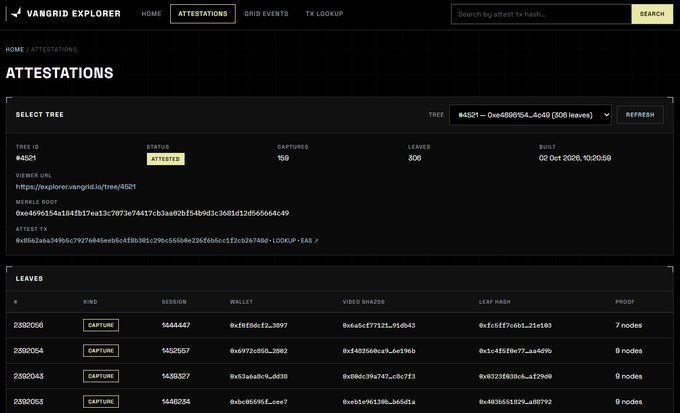Click the Capture badge in row 2392043
This screenshot has width=680, height=413.
101,376
